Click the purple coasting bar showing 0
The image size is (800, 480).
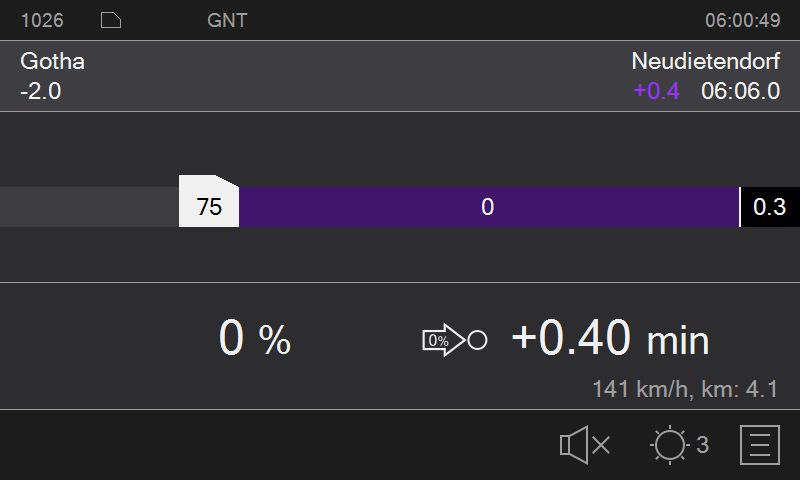(489, 207)
